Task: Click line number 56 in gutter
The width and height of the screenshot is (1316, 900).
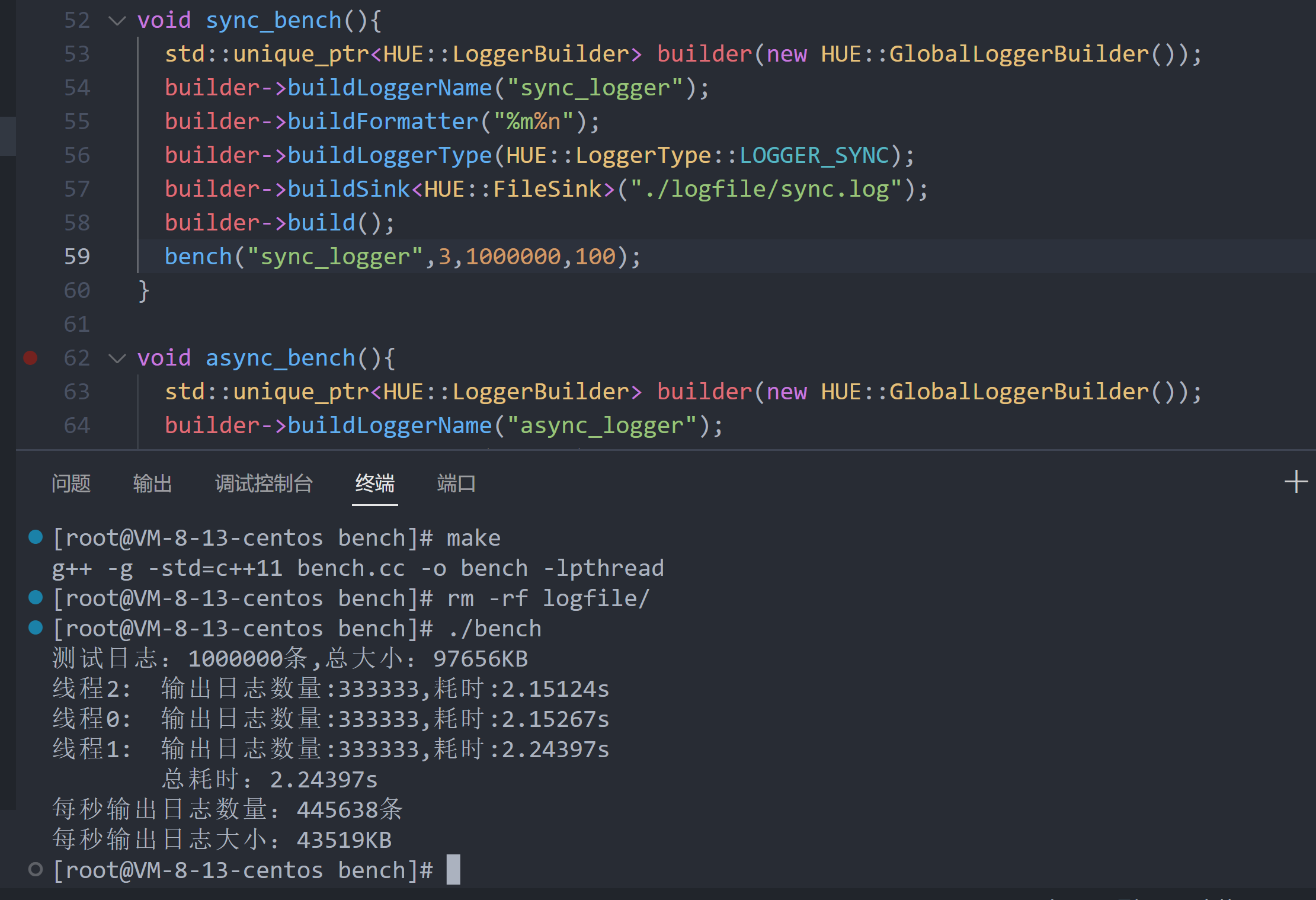Action: pos(77,155)
